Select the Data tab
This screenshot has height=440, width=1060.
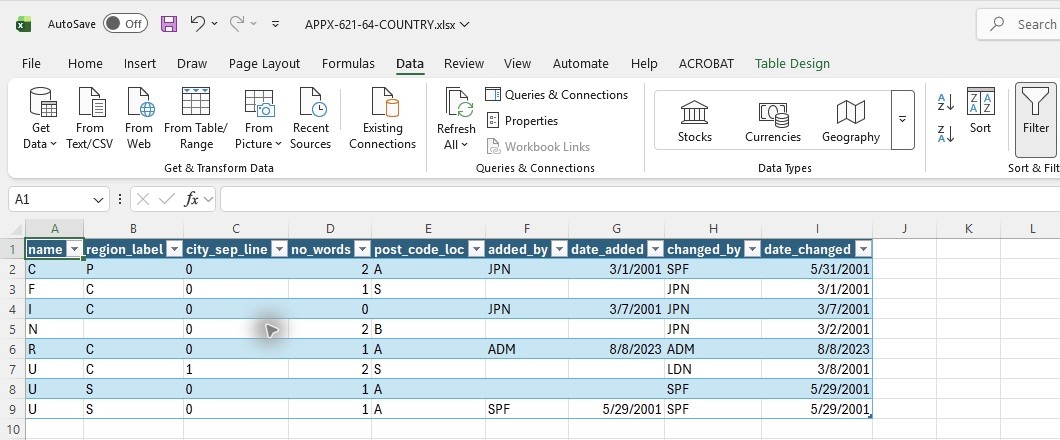410,64
